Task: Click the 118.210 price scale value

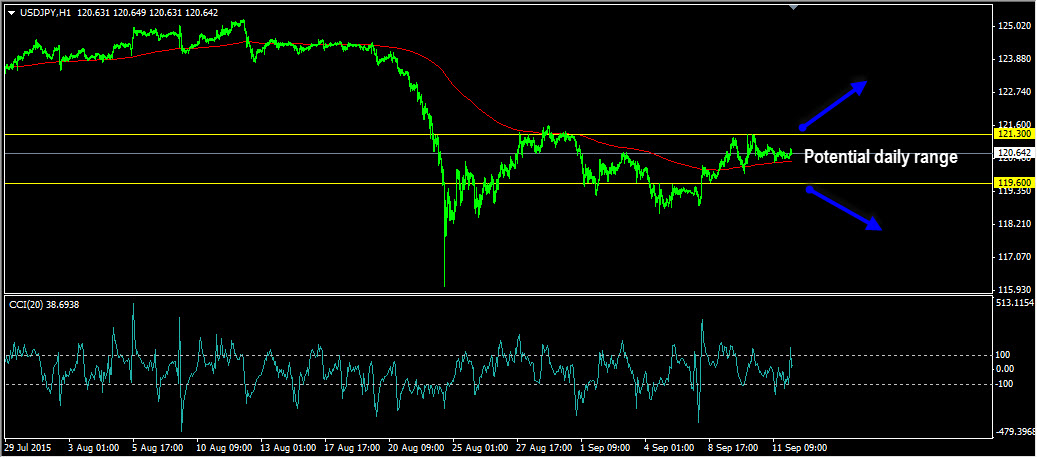Action: point(1014,224)
